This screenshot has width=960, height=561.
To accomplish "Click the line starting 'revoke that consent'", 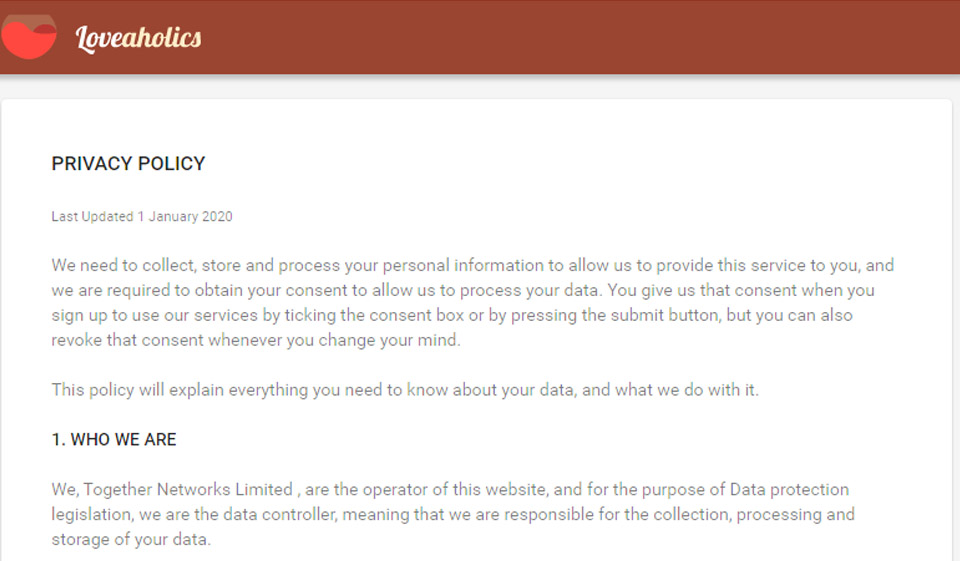I will coord(256,340).
